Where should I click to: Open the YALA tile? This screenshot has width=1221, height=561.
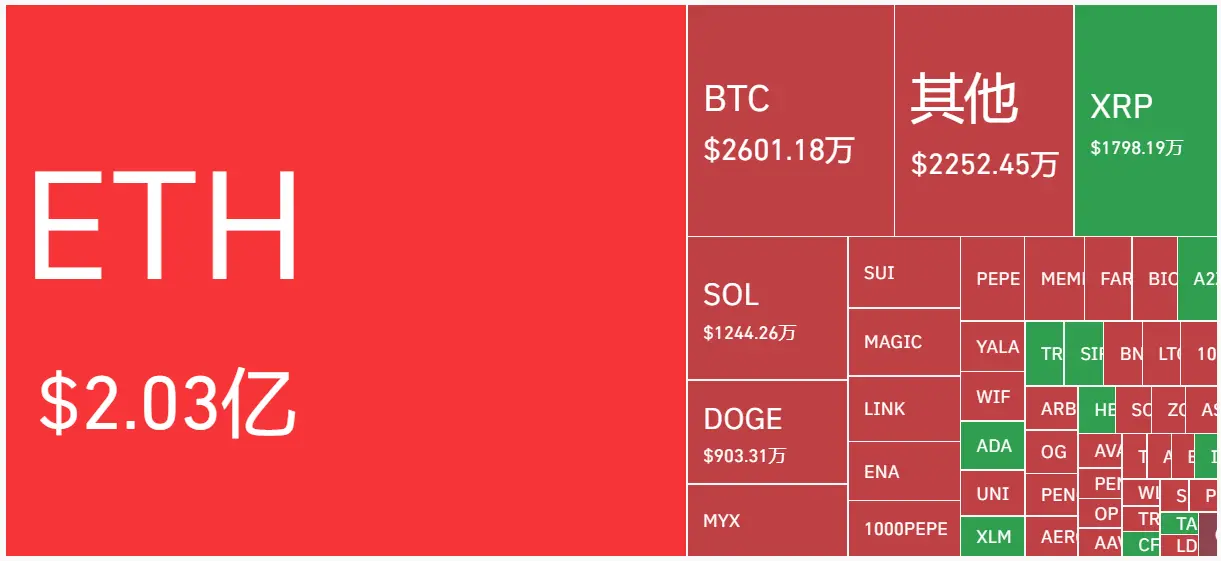(x=992, y=346)
